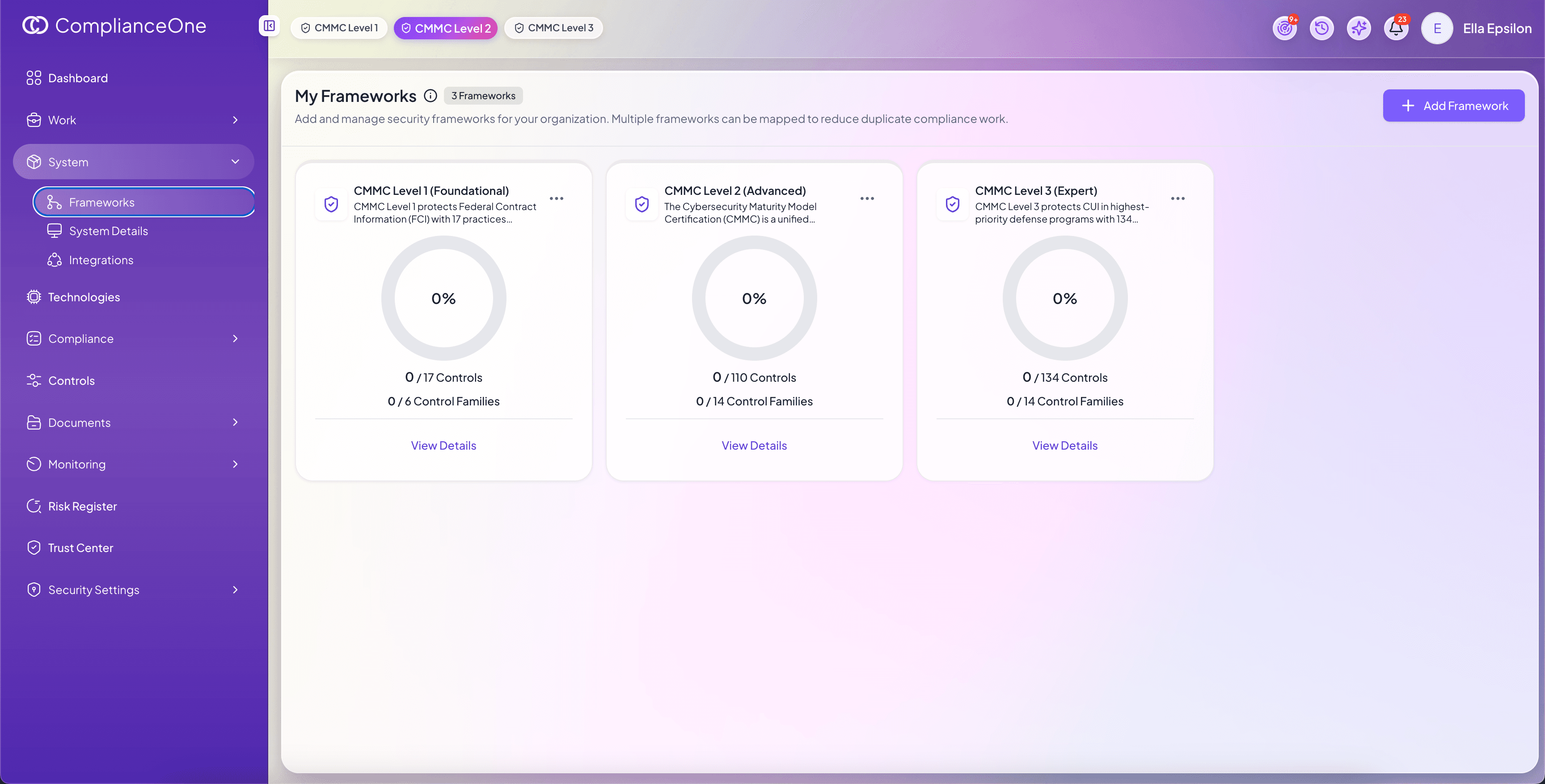Click the Ella Epsilon user name
The width and height of the screenshot is (1545, 784).
point(1497,28)
